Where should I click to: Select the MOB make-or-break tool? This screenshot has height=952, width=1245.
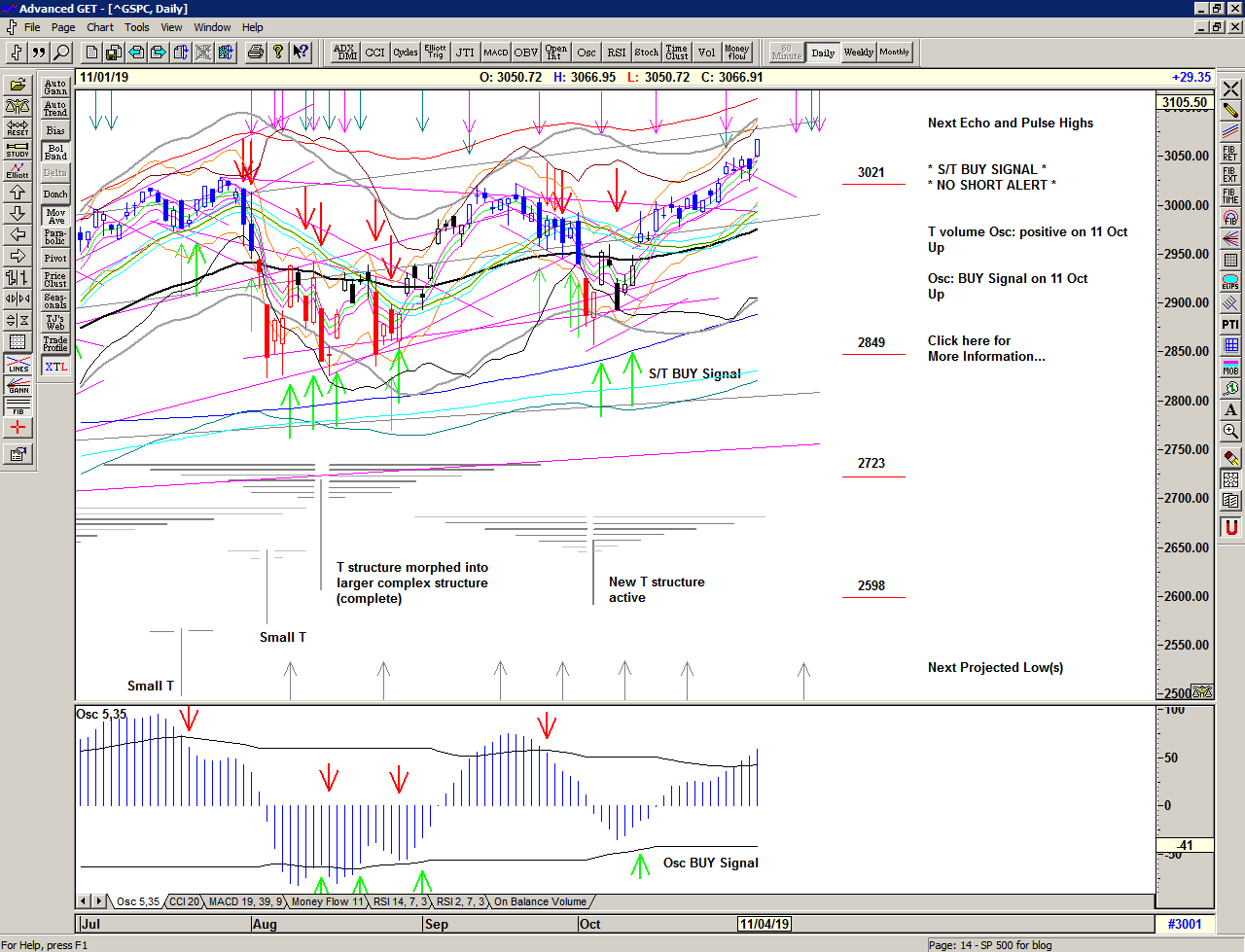tap(1230, 367)
